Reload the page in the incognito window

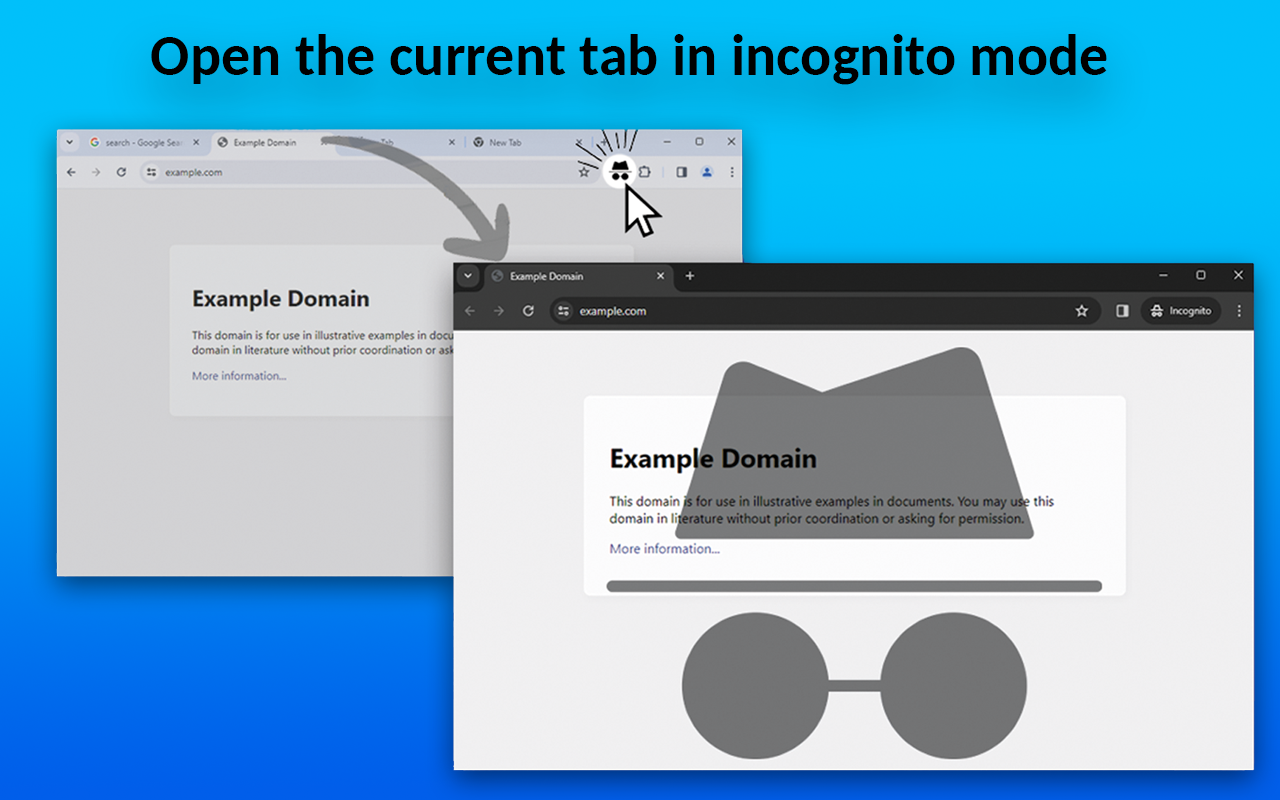(x=528, y=311)
